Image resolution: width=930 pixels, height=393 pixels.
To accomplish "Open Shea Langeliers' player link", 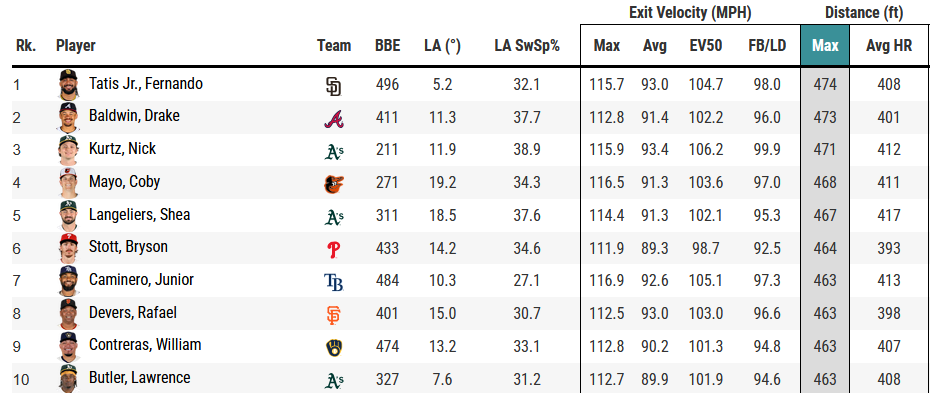I will tap(139, 214).
